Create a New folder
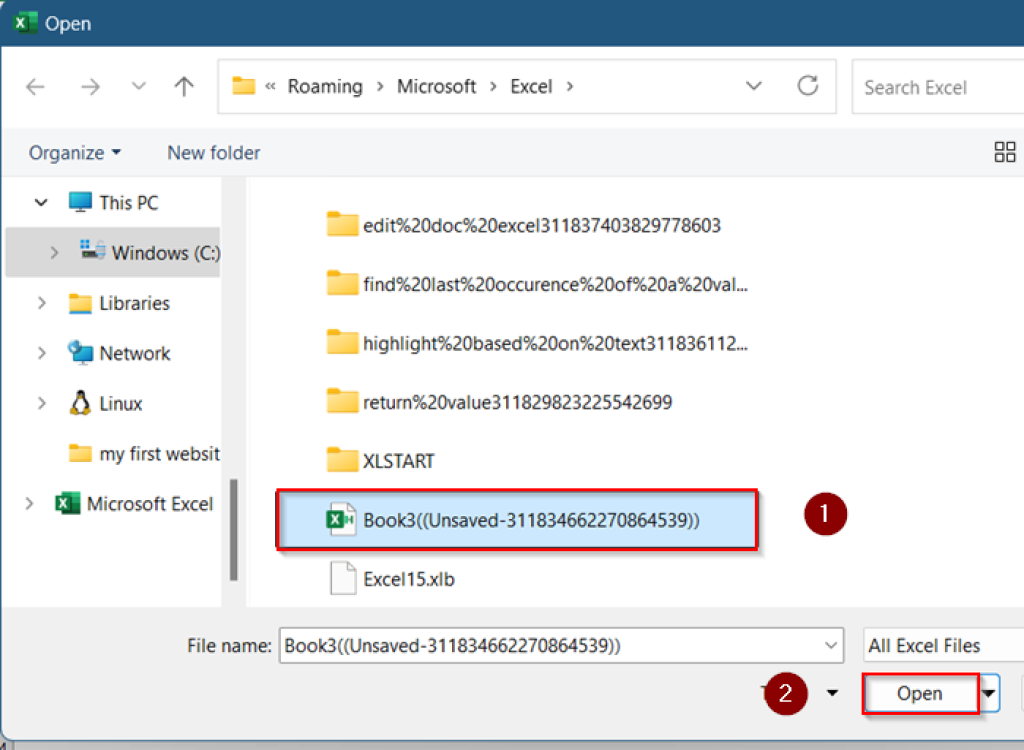Screen dimensions: 1024x750 click(x=213, y=152)
